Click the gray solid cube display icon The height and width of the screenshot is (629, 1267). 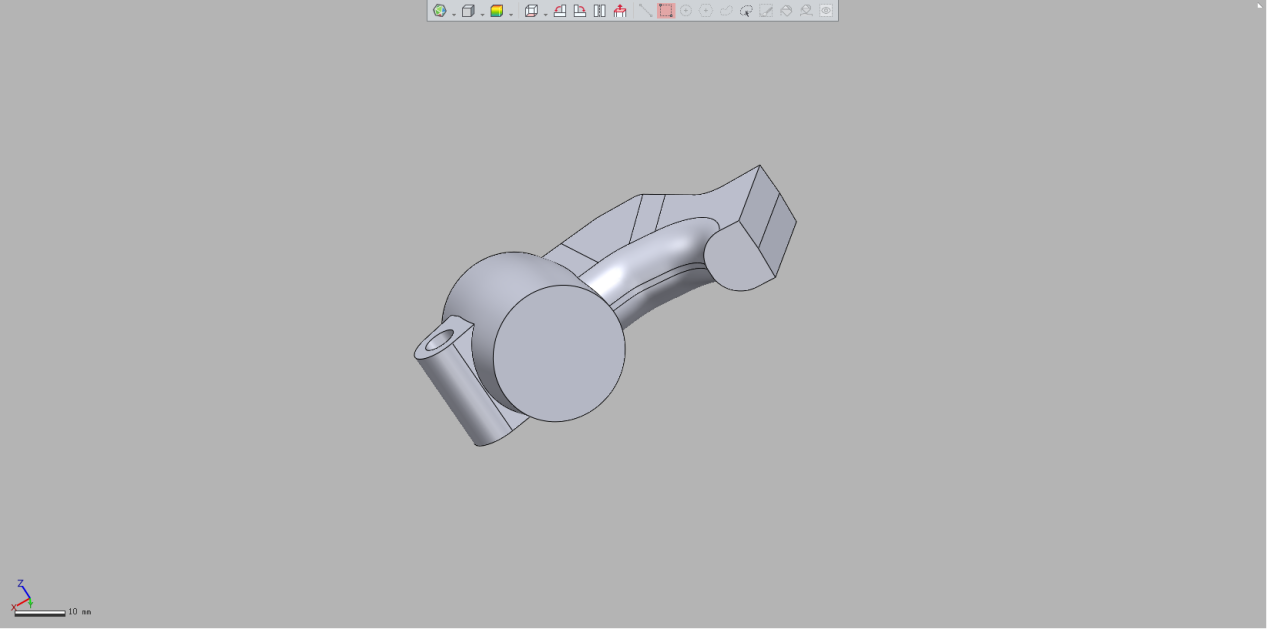point(467,11)
